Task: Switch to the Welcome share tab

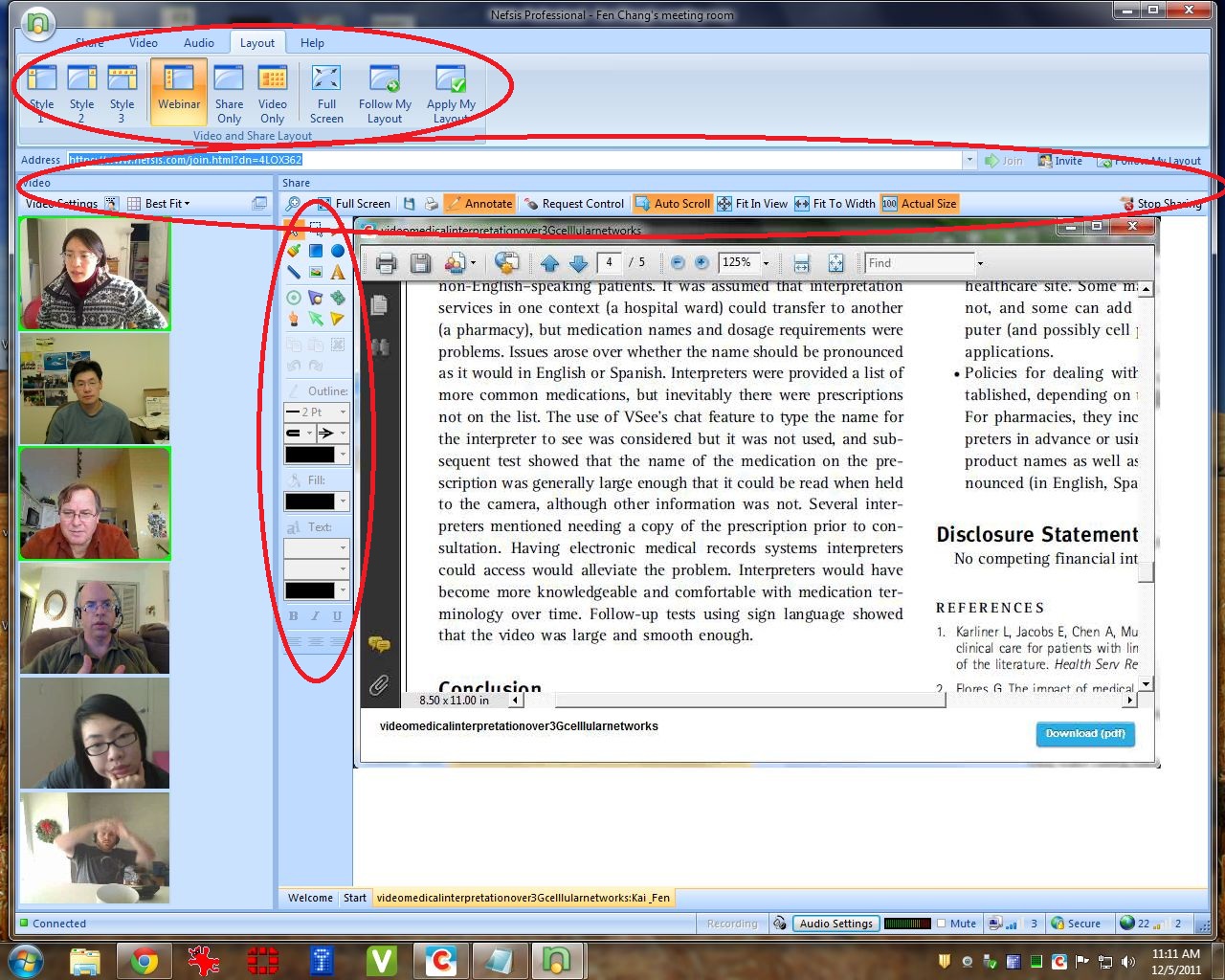Action: [310, 898]
